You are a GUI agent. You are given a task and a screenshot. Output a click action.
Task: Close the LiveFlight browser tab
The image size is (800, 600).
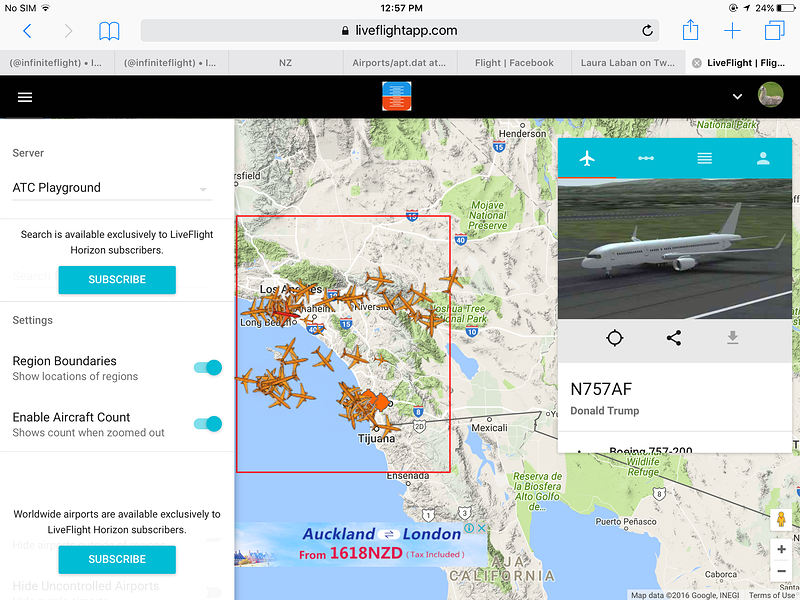[696, 63]
